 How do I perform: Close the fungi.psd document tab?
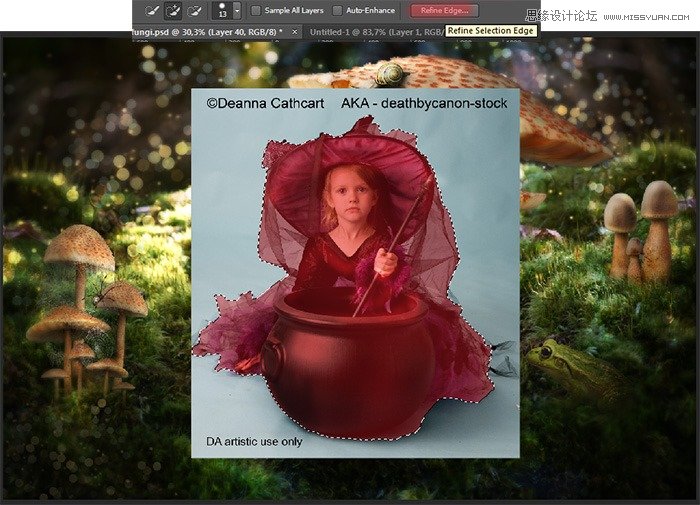pyautogui.click(x=295, y=32)
